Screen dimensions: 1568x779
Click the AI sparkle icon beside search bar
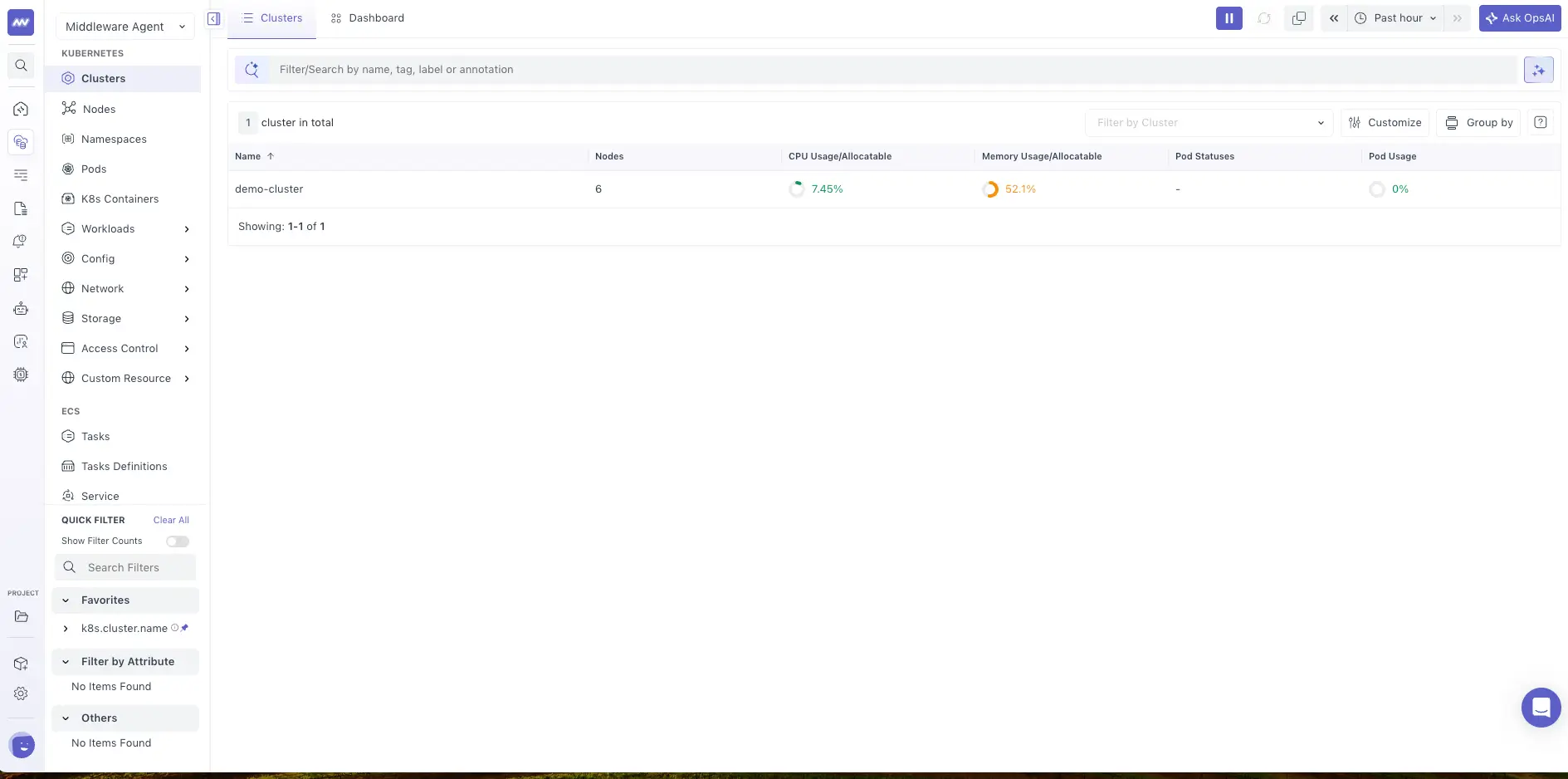click(x=1539, y=70)
